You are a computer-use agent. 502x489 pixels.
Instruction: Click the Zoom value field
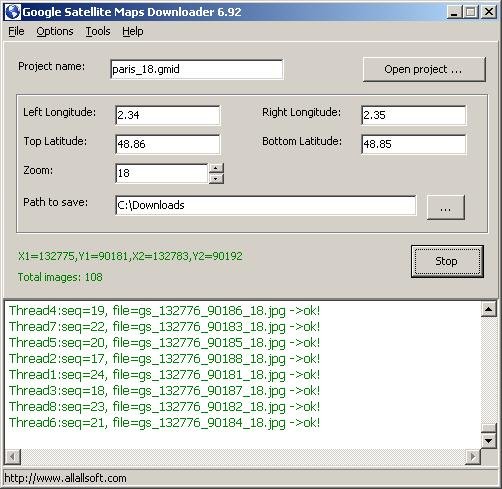162,173
